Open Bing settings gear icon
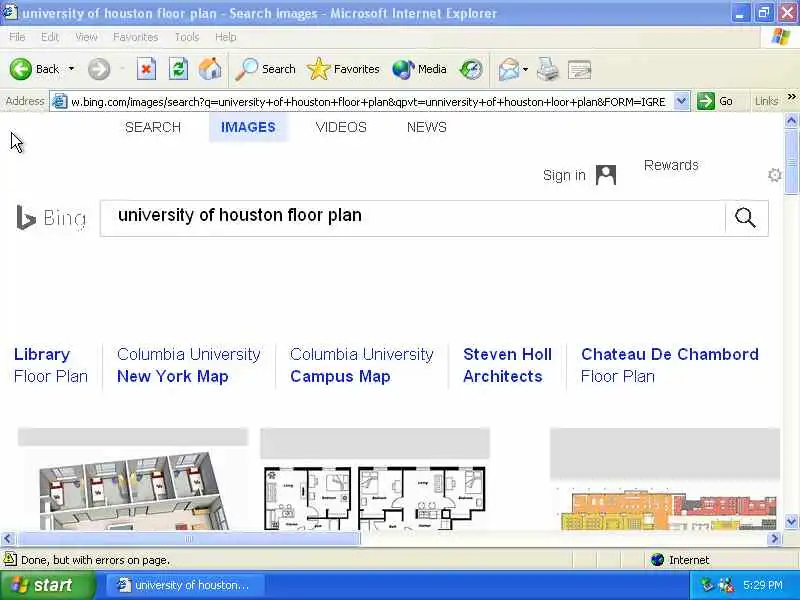This screenshot has width=800, height=600. [774, 175]
